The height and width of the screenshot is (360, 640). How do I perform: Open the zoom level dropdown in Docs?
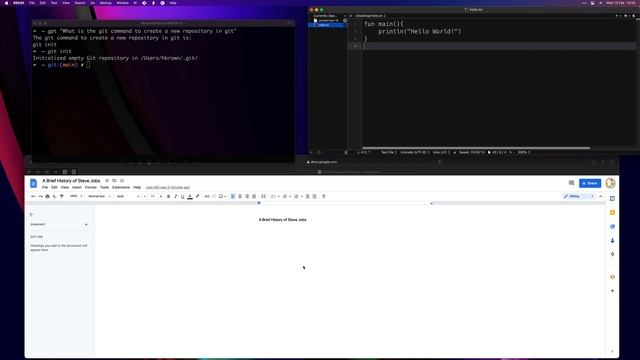(76, 196)
